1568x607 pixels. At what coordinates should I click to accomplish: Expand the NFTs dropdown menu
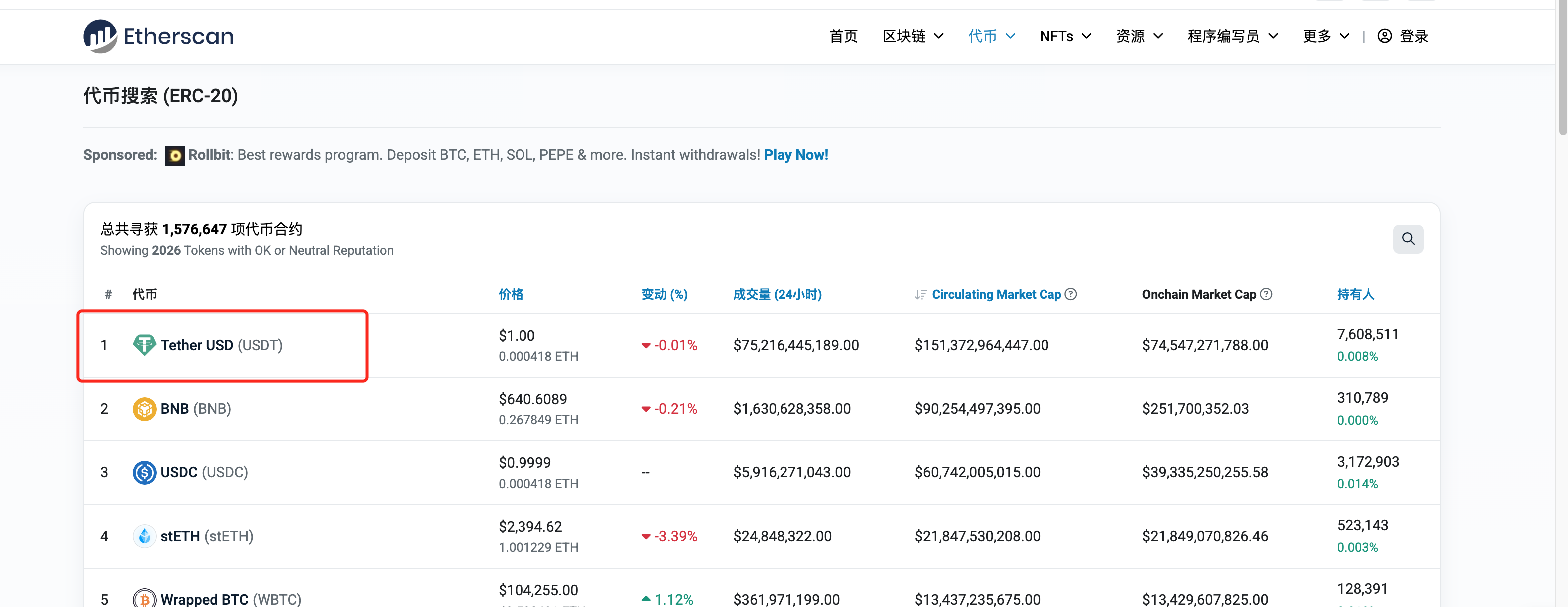click(1065, 36)
